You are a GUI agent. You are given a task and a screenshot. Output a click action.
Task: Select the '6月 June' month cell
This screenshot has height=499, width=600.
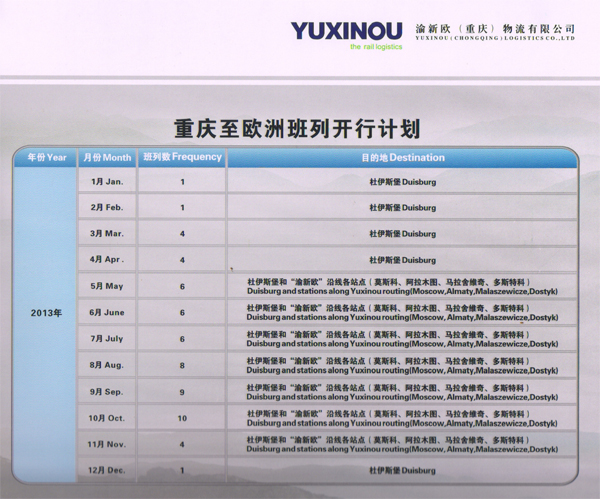click(107, 312)
